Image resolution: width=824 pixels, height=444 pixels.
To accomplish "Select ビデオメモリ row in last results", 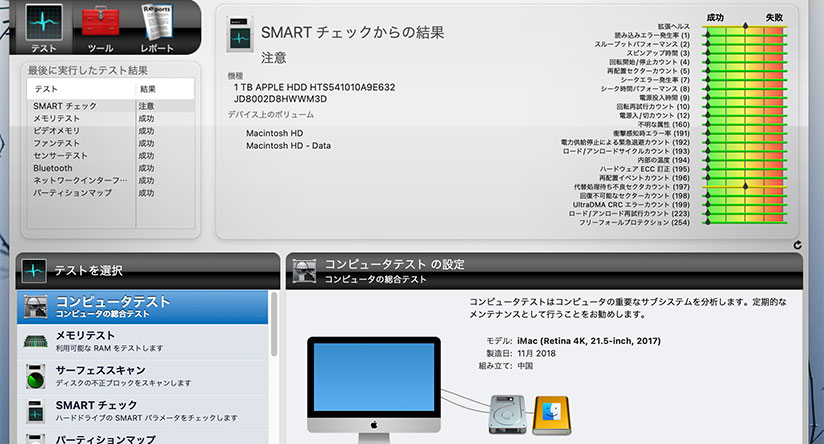I will 111,131.
